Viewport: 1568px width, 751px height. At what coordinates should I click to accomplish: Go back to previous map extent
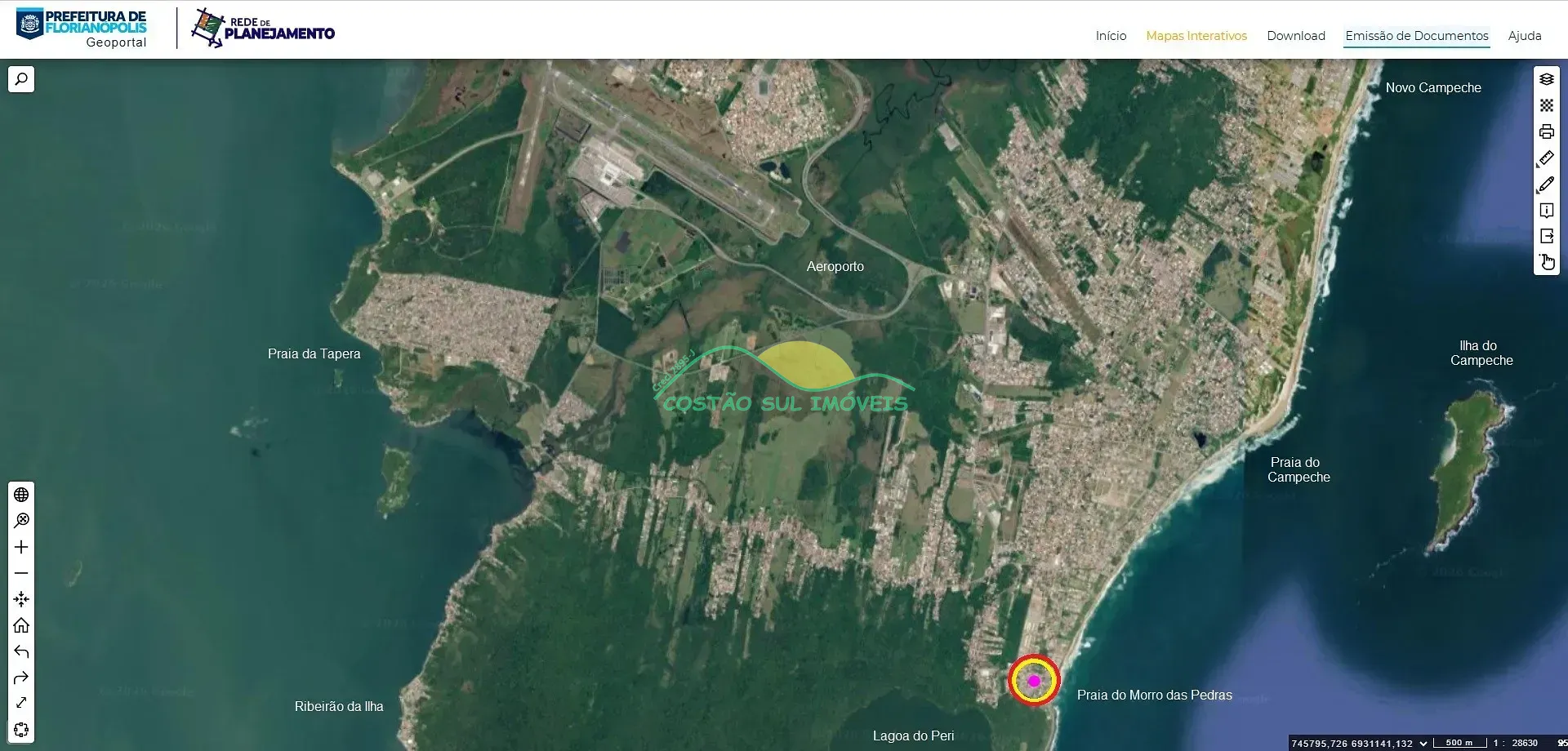[x=21, y=651]
